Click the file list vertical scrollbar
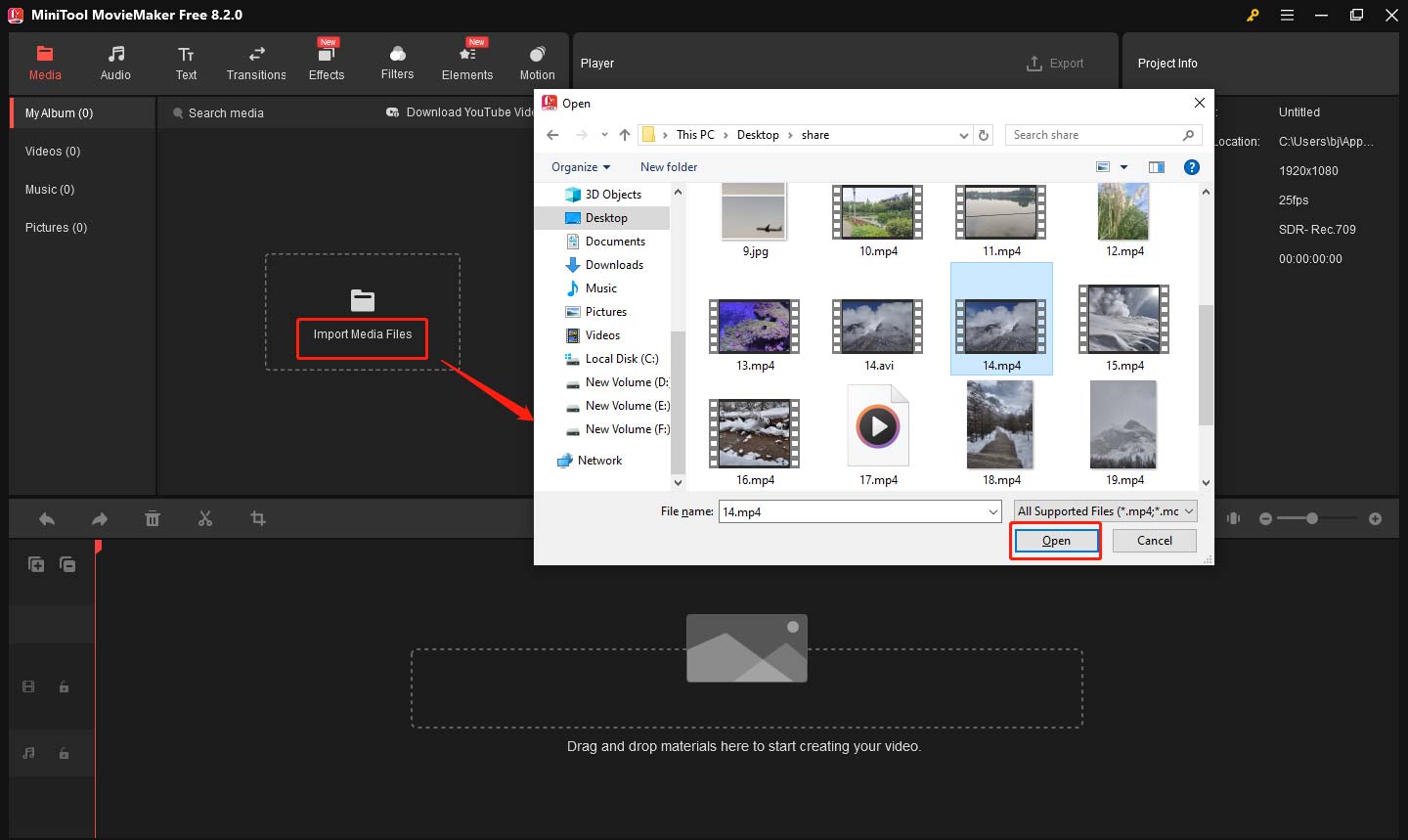1408x840 pixels. click(1206, 364)
